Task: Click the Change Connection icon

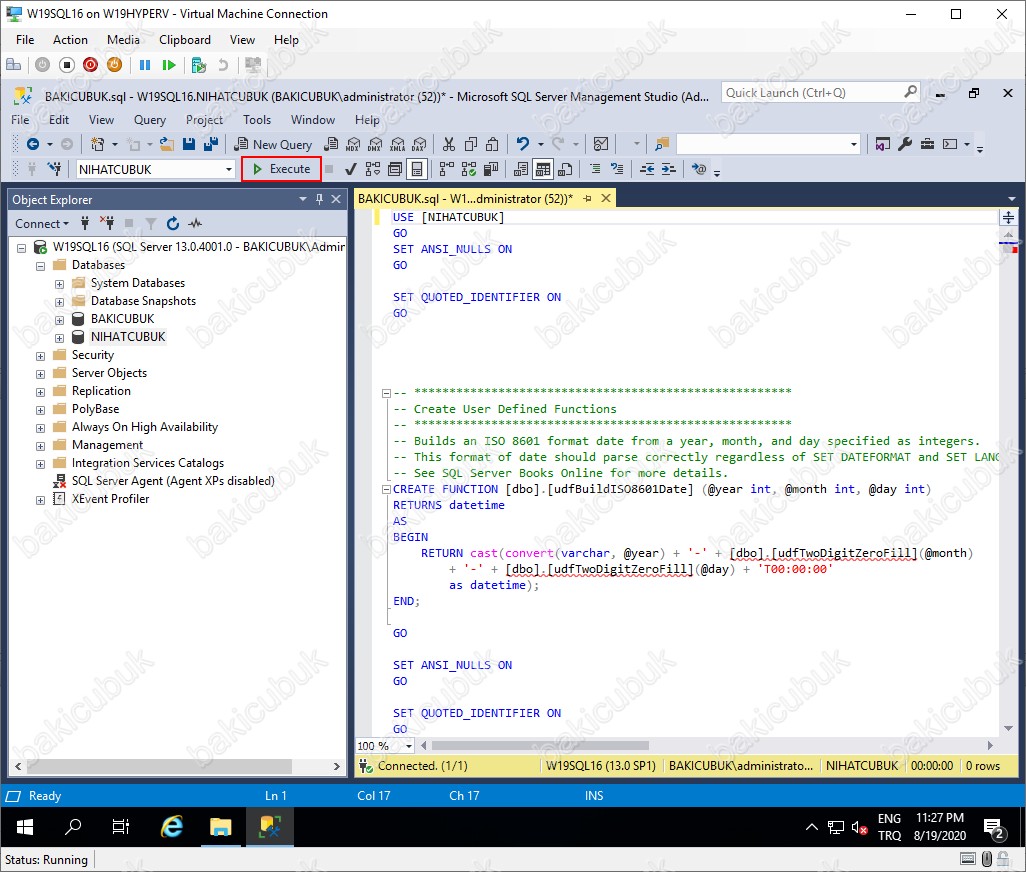Action: (54, 169)
